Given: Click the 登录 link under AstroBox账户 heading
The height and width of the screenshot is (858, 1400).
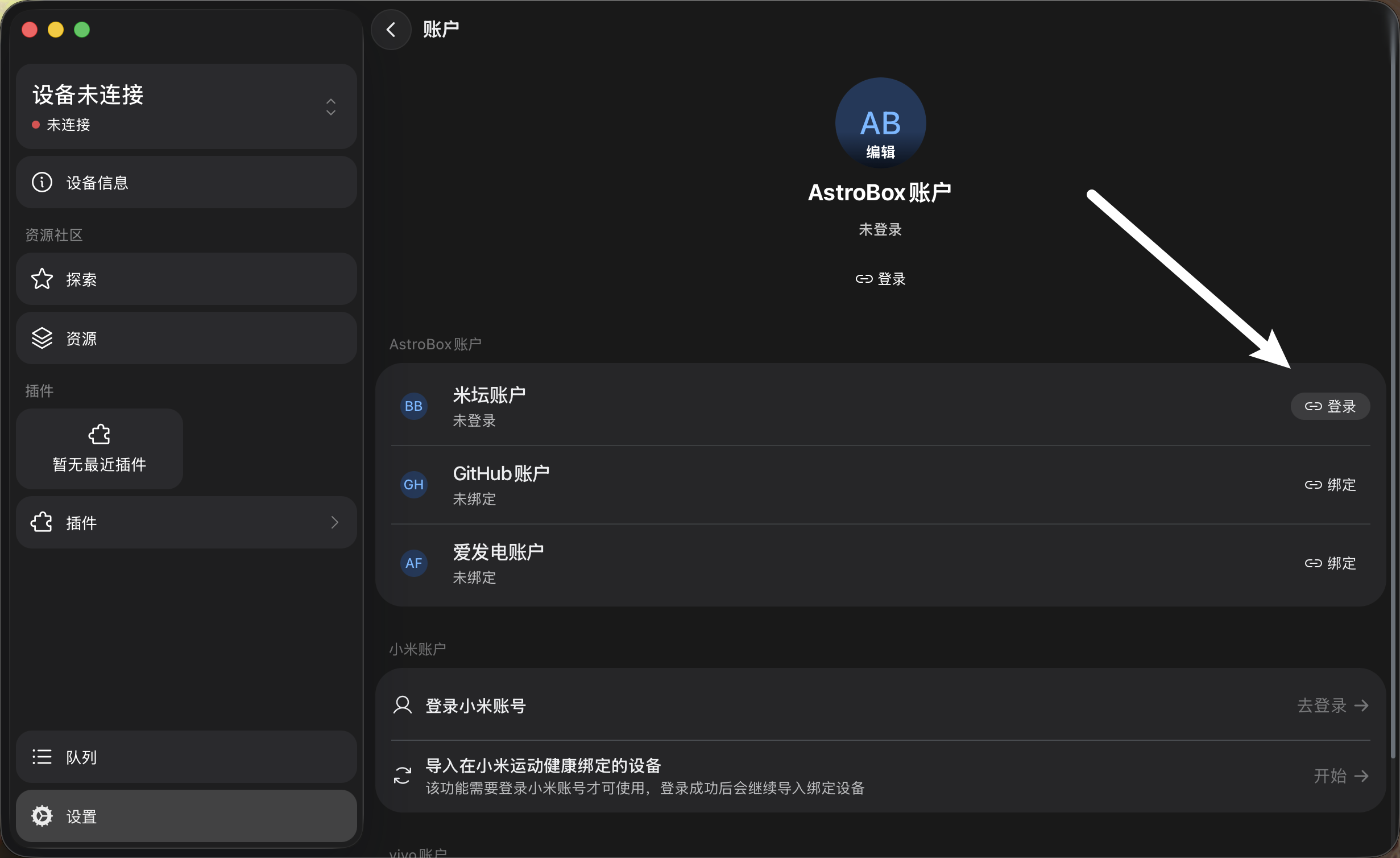Looking at the screenshot, I should 880,279.
